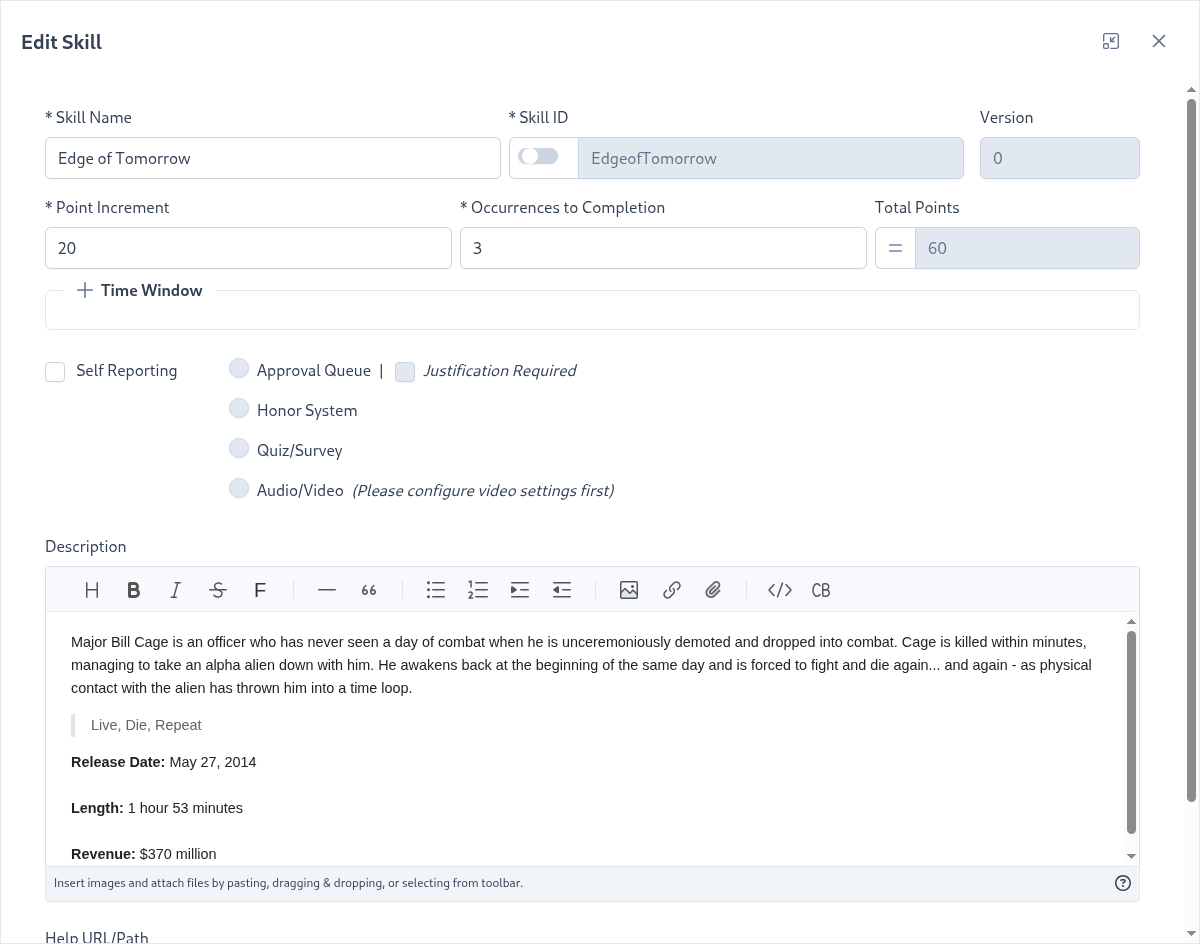Click the Occurrences to Completion input

663,248
